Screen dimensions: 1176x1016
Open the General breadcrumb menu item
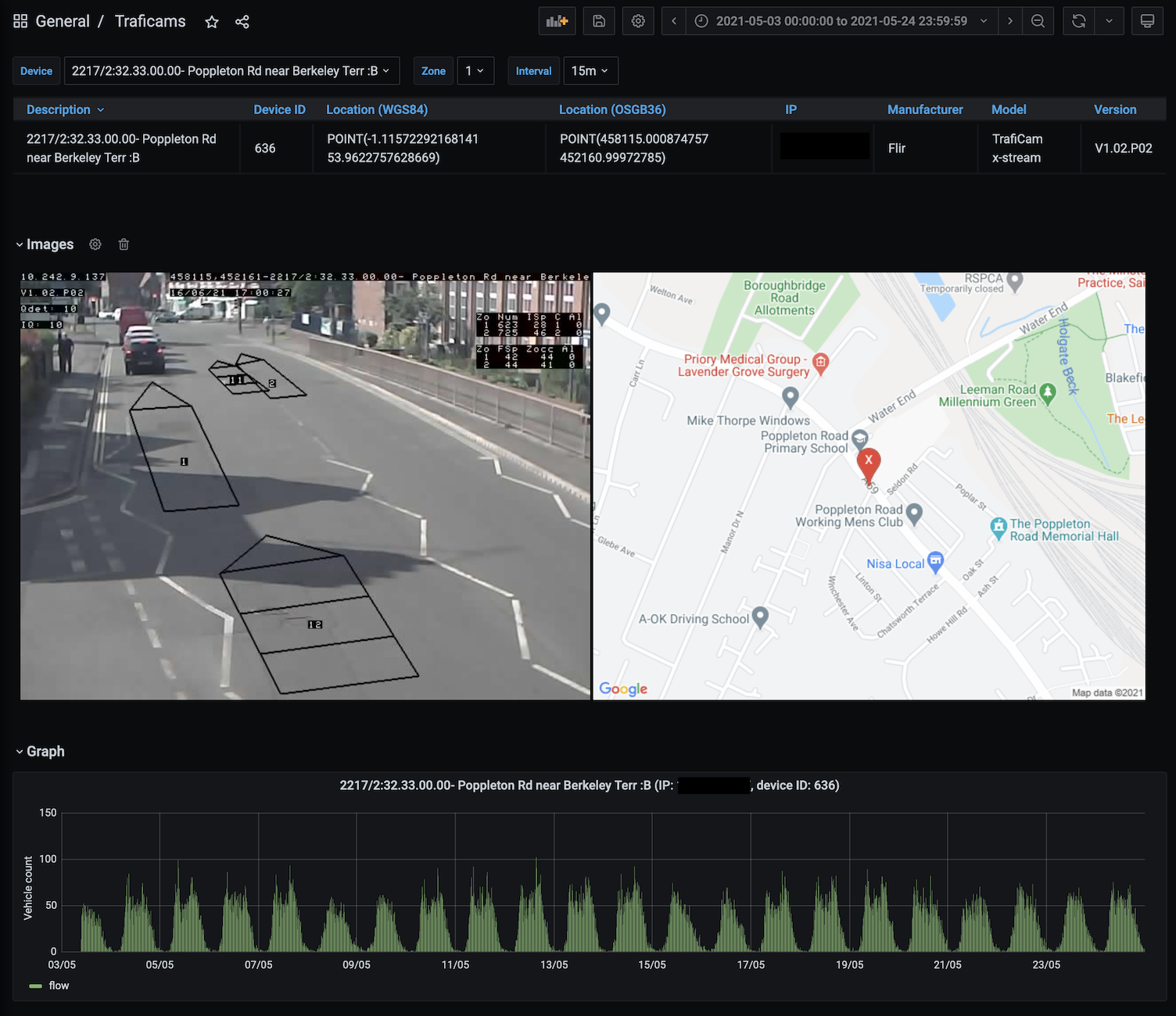click(x=63, y=21)
